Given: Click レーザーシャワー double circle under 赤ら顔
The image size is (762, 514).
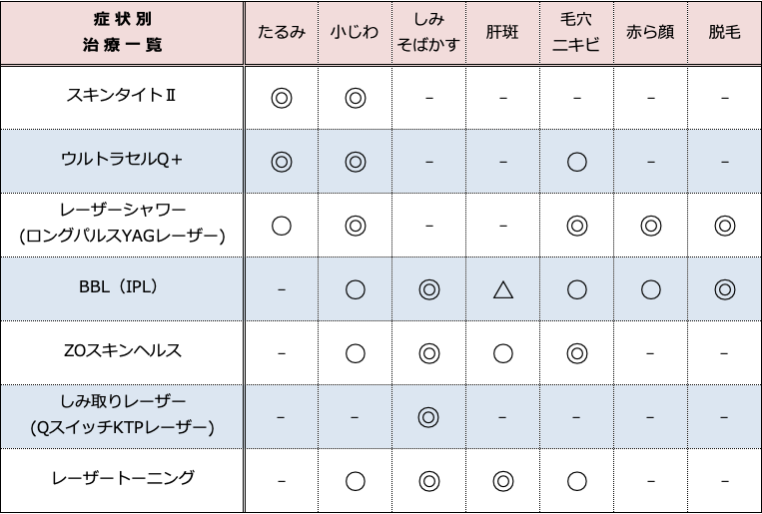Looking at the screenshot, I should (651, 225).
